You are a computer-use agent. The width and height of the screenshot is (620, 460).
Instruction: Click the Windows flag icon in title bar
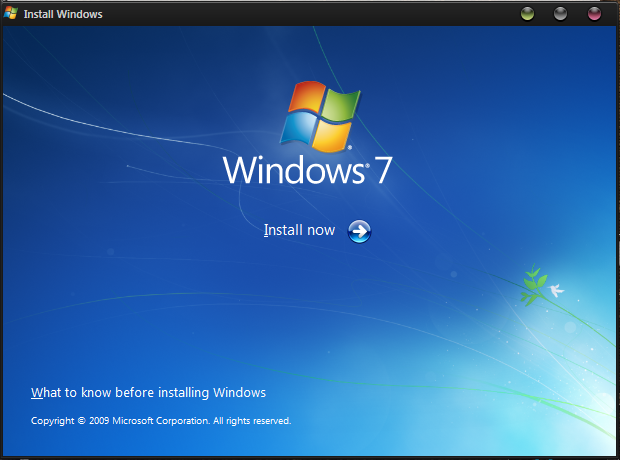pyautogui.click(x=11, y=13)
